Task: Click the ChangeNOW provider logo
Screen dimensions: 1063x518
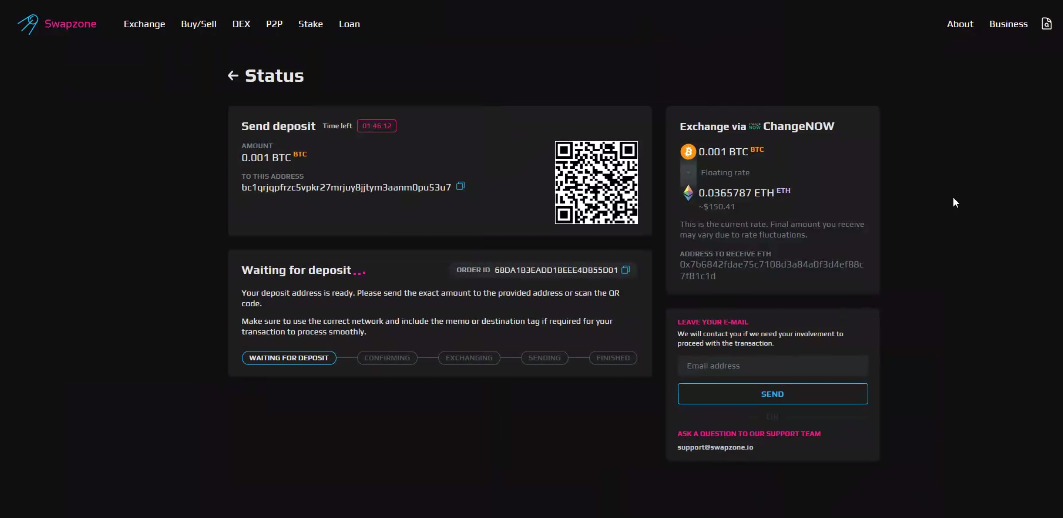Action: 755,127
